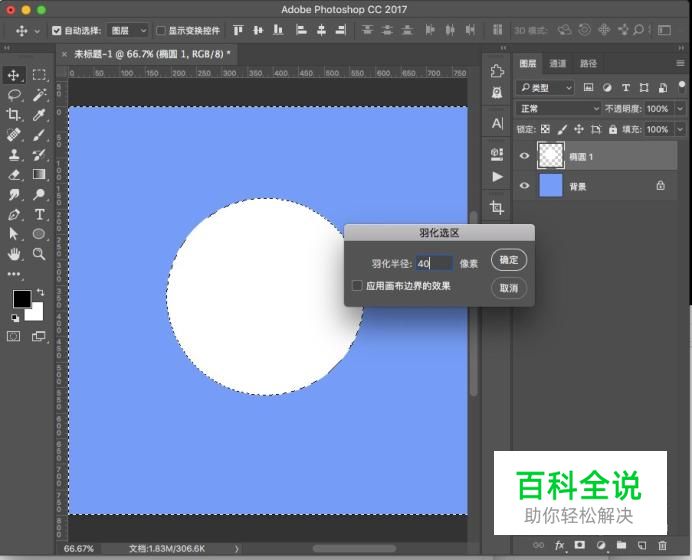Screen dimensions: 692x560
Task: Switch to the 路径 tab
Action: click(588, 64)
